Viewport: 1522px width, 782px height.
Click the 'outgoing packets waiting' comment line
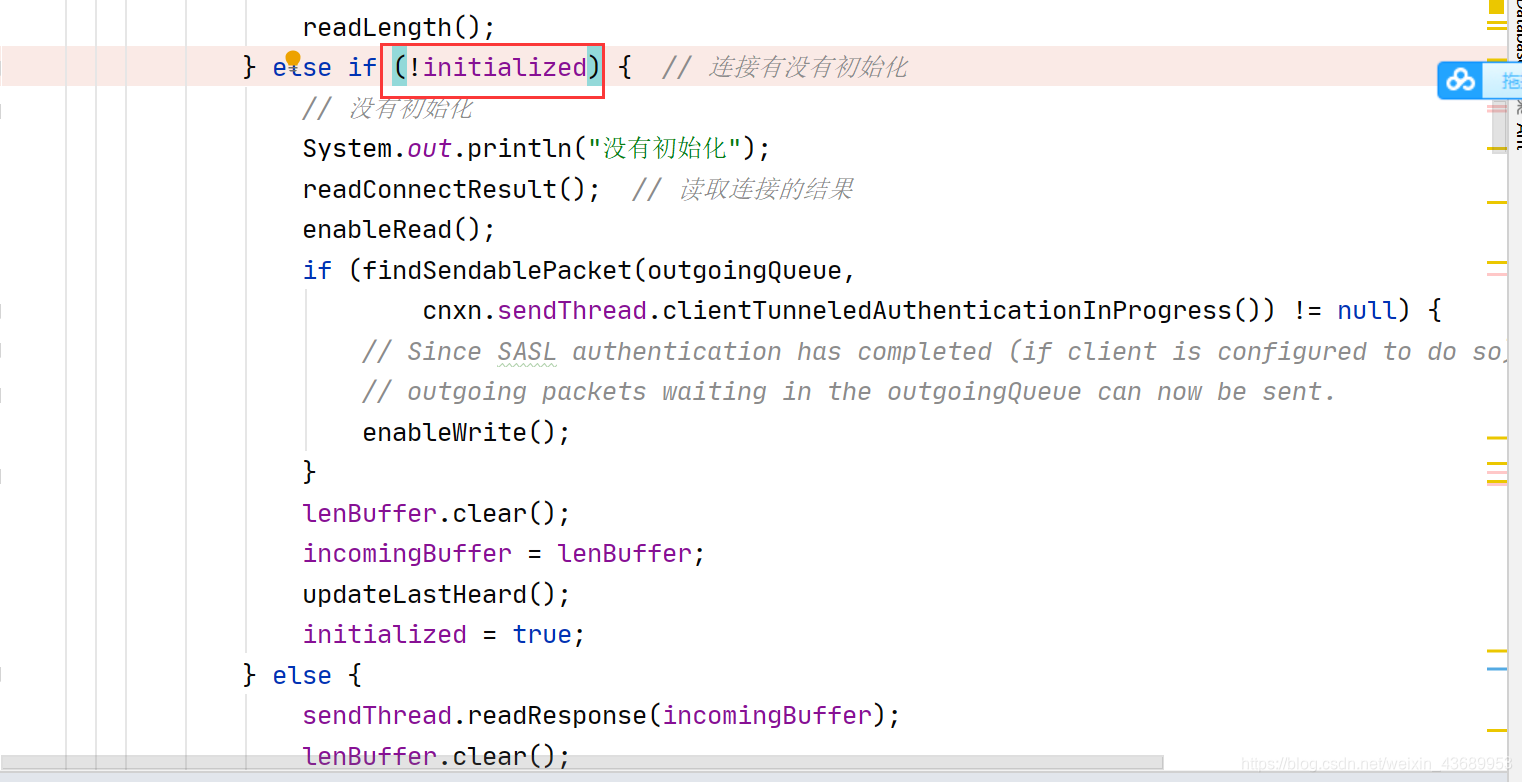849,392
